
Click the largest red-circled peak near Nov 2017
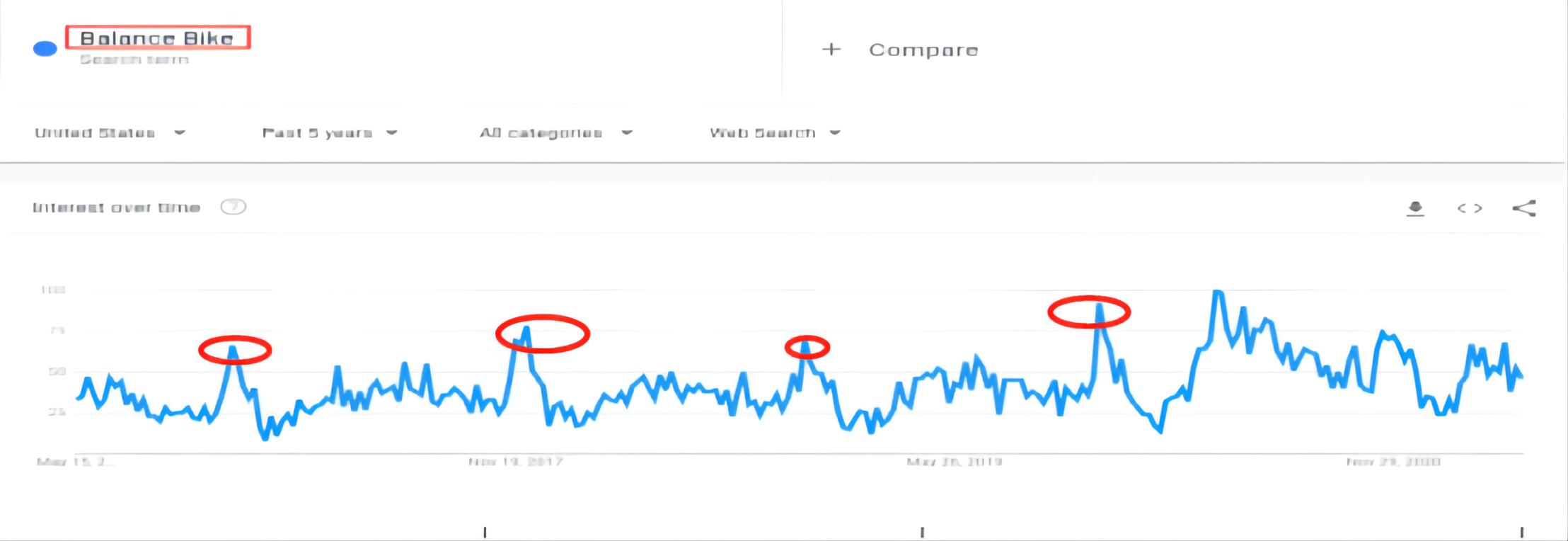(x=542, y=333)
